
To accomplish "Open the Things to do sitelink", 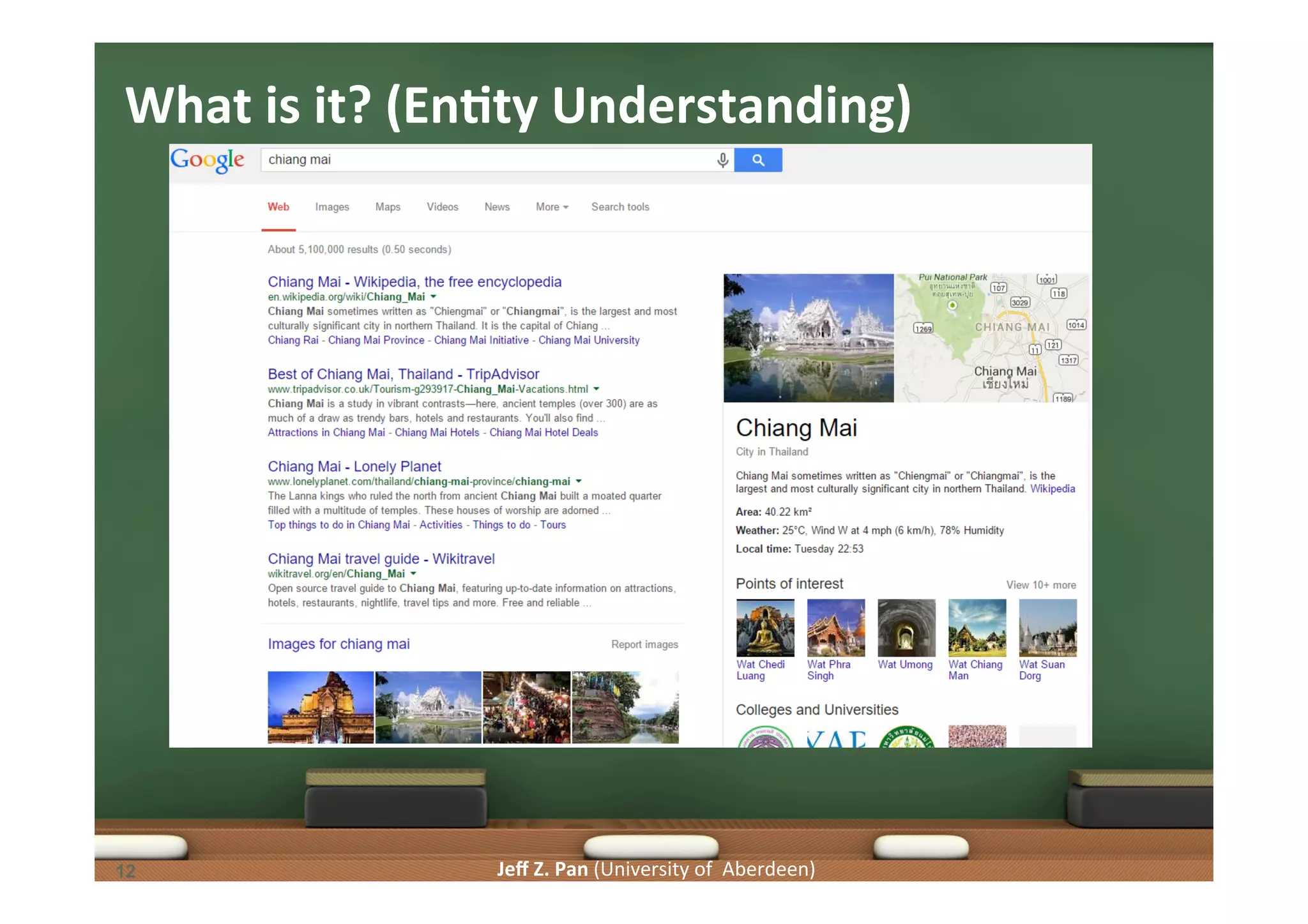I will (501, 525).
